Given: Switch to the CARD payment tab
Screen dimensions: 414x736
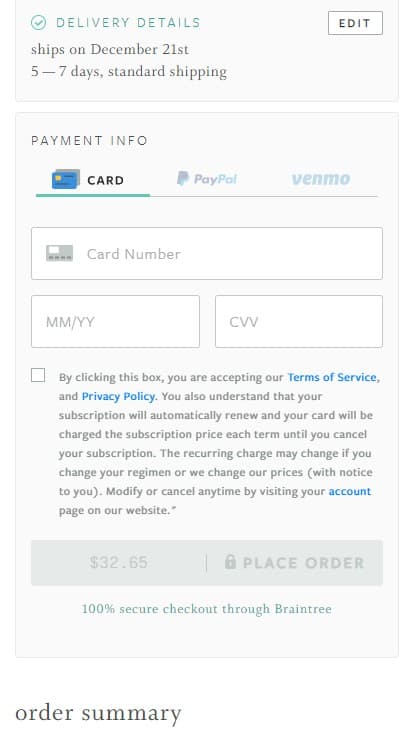Looking at the screenshot, I should click(93, 180).
